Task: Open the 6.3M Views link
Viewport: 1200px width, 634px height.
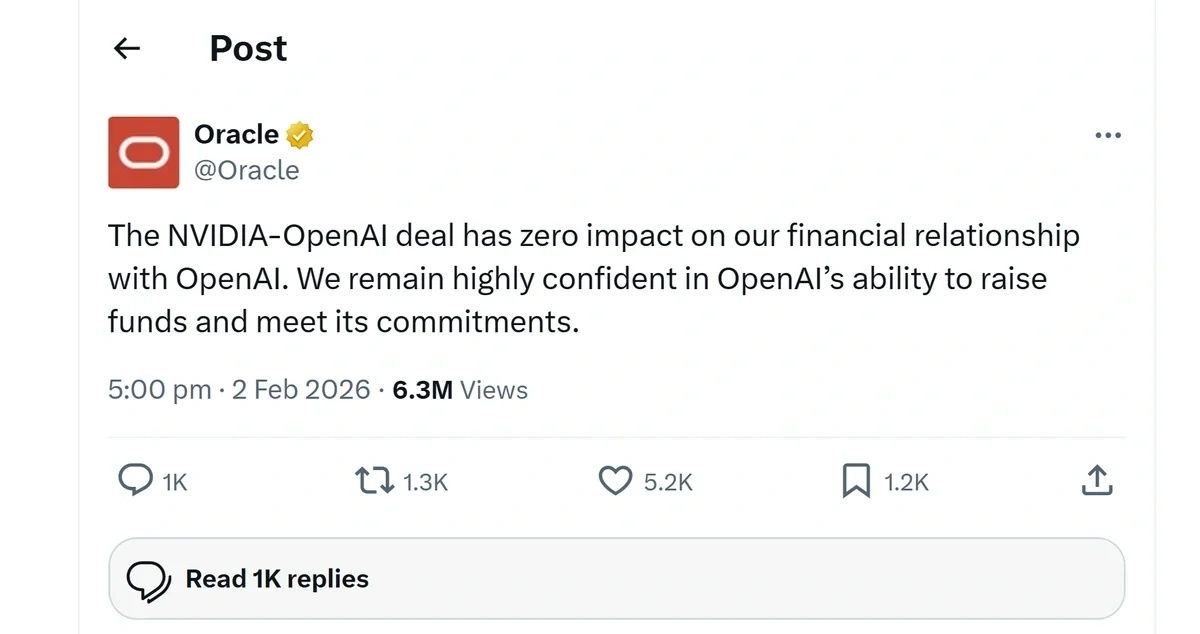Action: pyautogui.click(x=459, y=389)
